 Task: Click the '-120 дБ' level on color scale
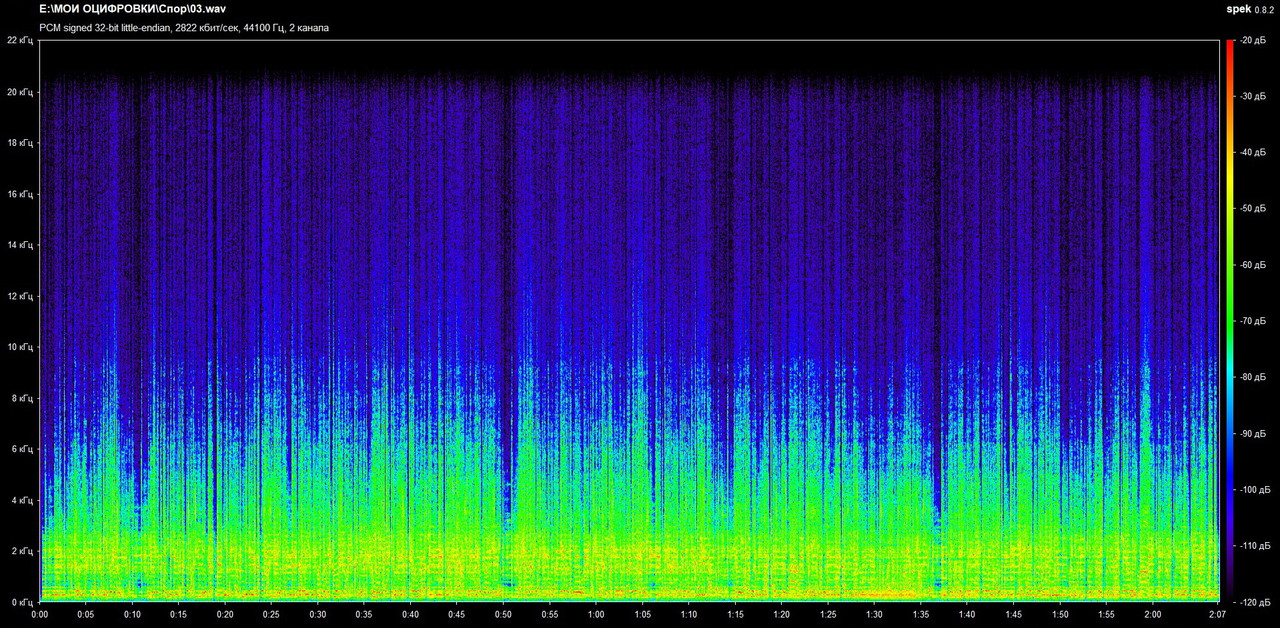click(1255, 602)
